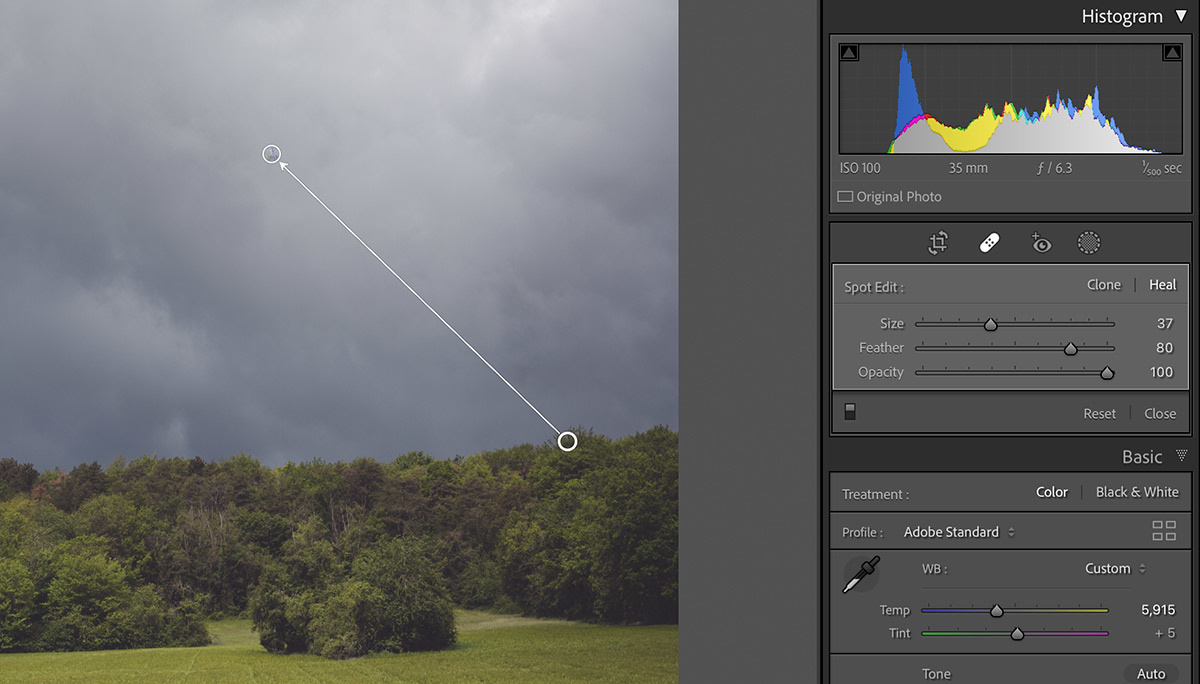Click the Temp value 5,915
The image size is (1200, 684).
click(1157, 610)
